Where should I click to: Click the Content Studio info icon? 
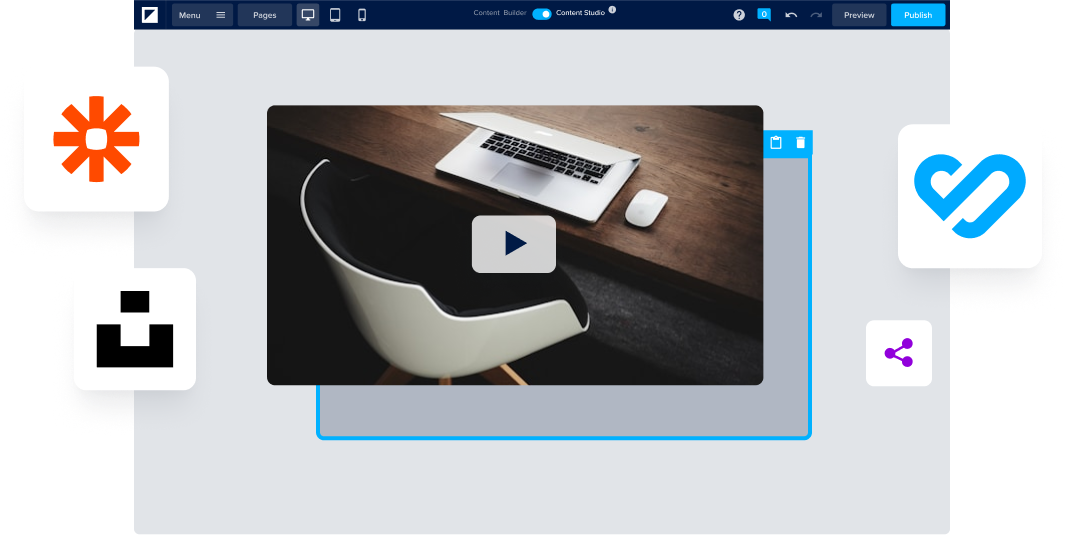point(612,10)
